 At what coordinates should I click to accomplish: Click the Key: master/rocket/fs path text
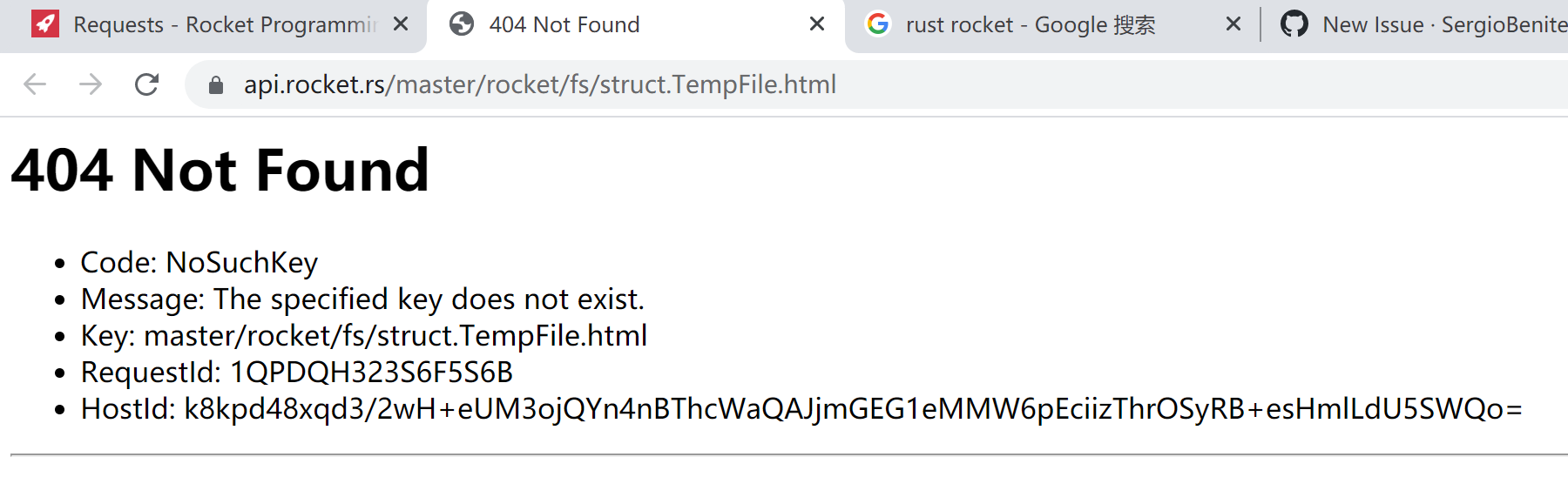363,335
